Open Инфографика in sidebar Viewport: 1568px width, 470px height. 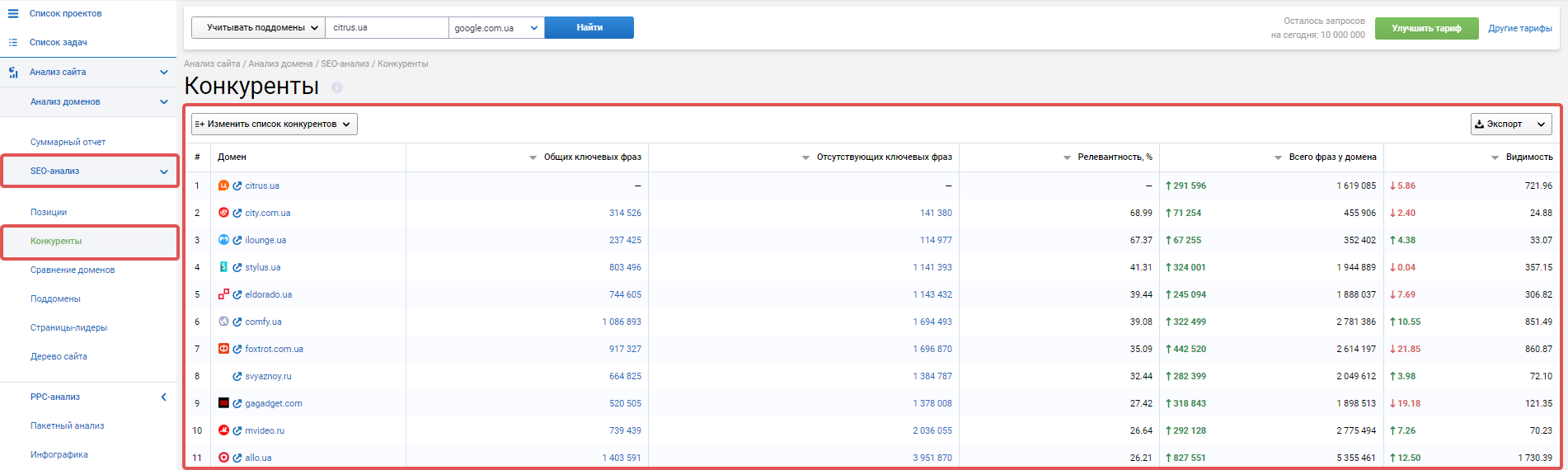click(x=59, y=454)
